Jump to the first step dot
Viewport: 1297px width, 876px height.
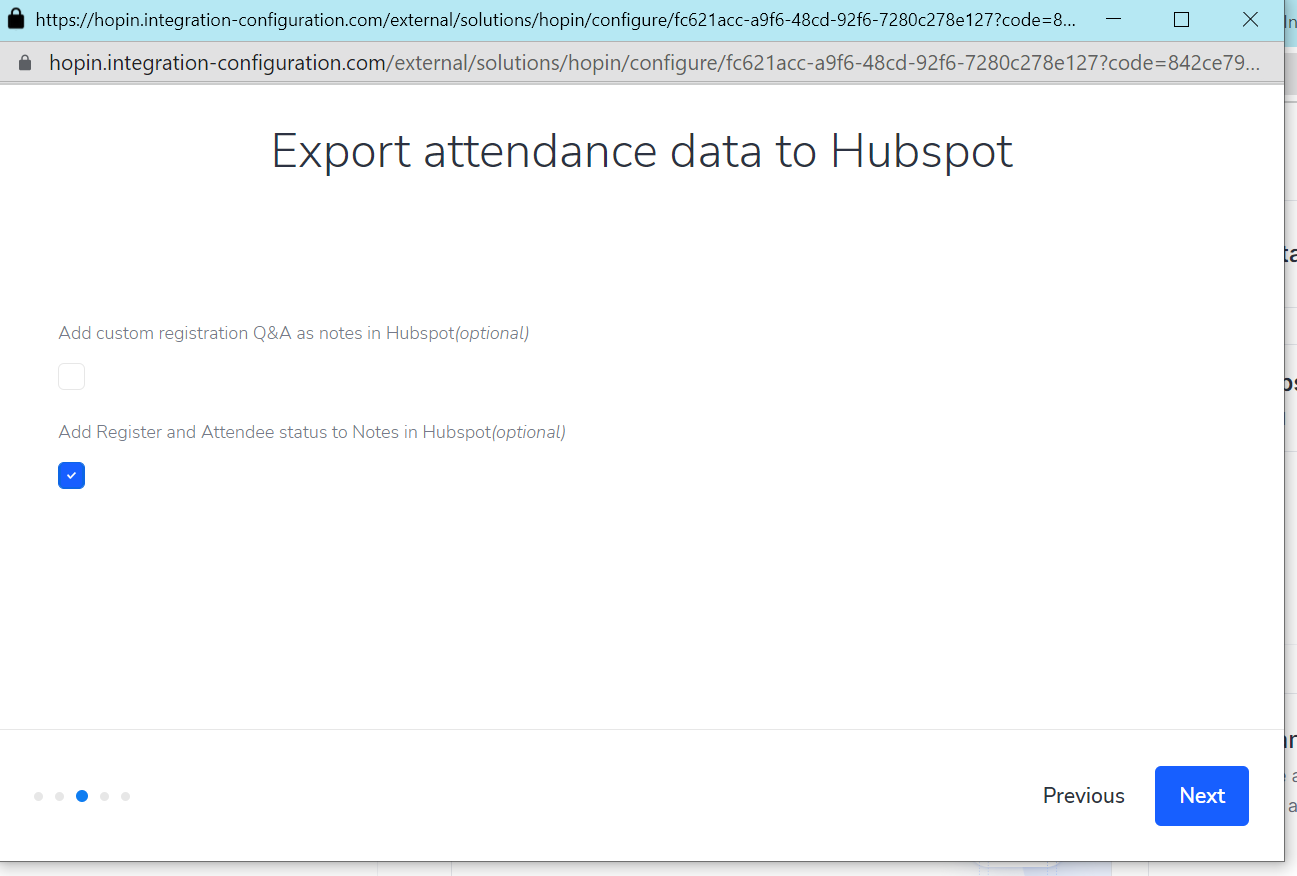[x=38, y=797]
